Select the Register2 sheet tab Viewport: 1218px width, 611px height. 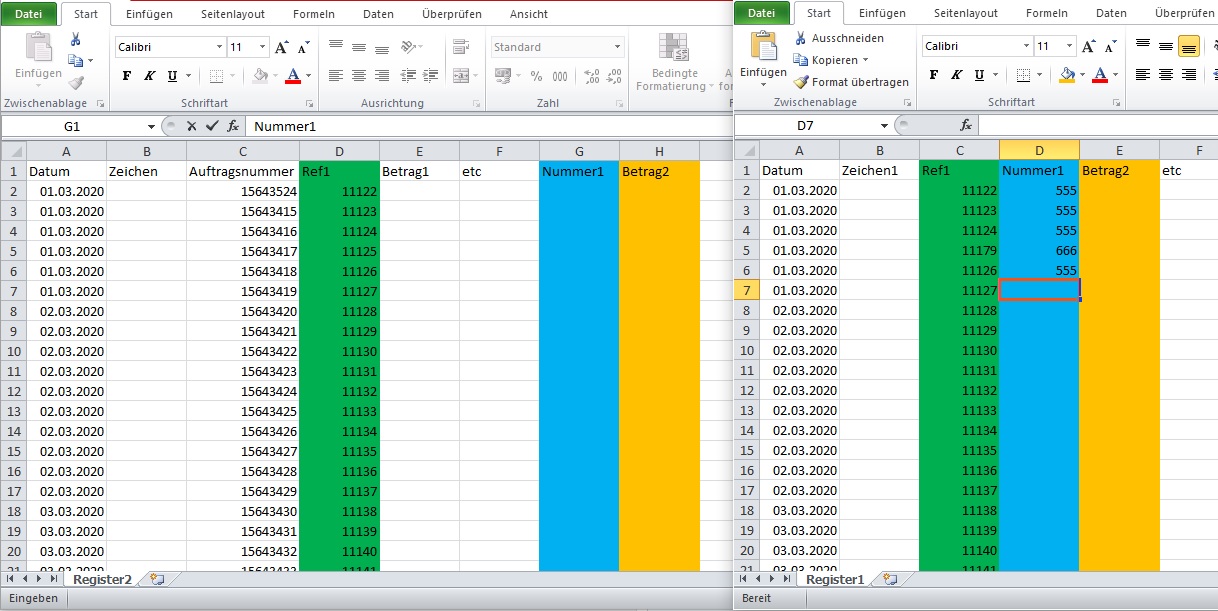point(102,579)
